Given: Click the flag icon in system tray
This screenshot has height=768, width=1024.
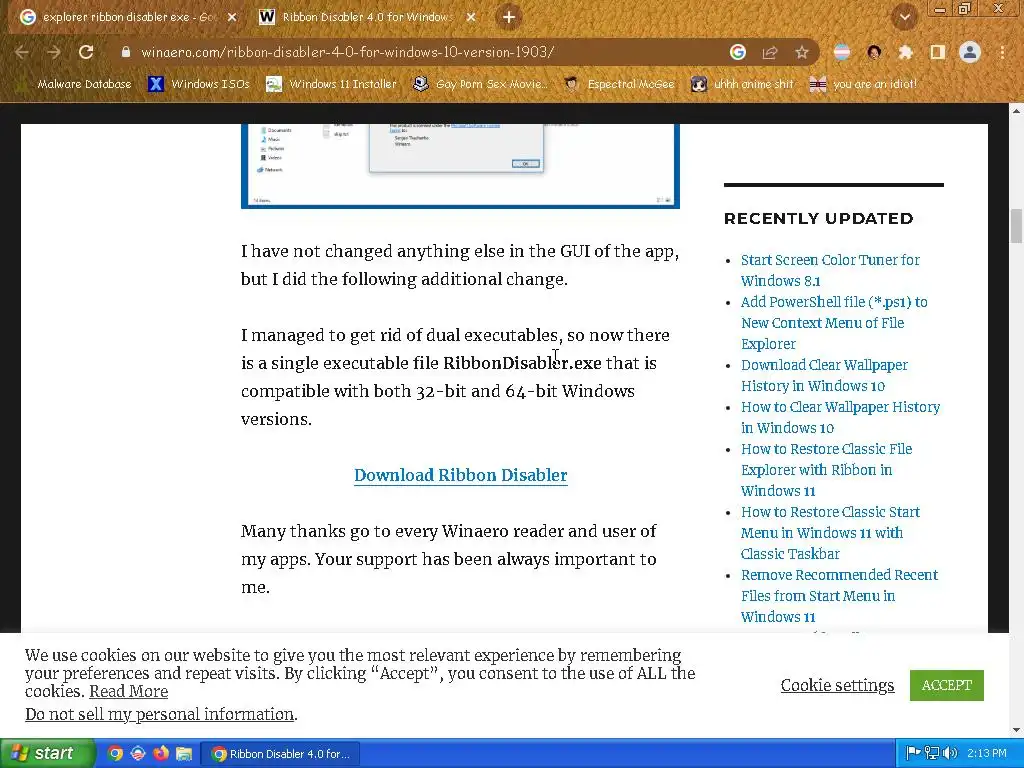Looking at the screenshot, I should pyautogui.click(x=914, y=754).
